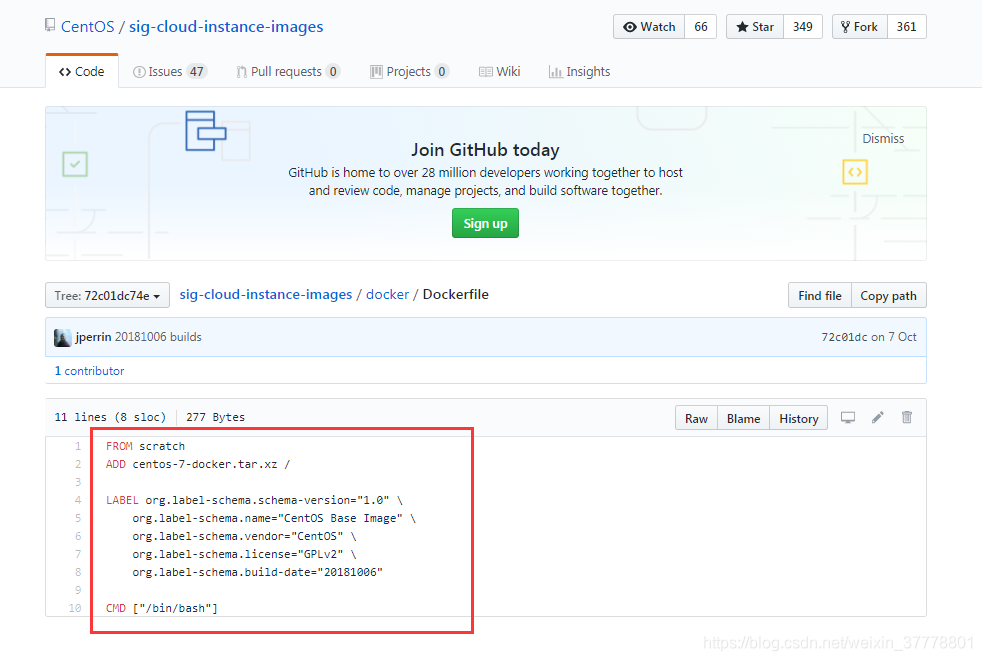Click the Find file button

[820, 295]
